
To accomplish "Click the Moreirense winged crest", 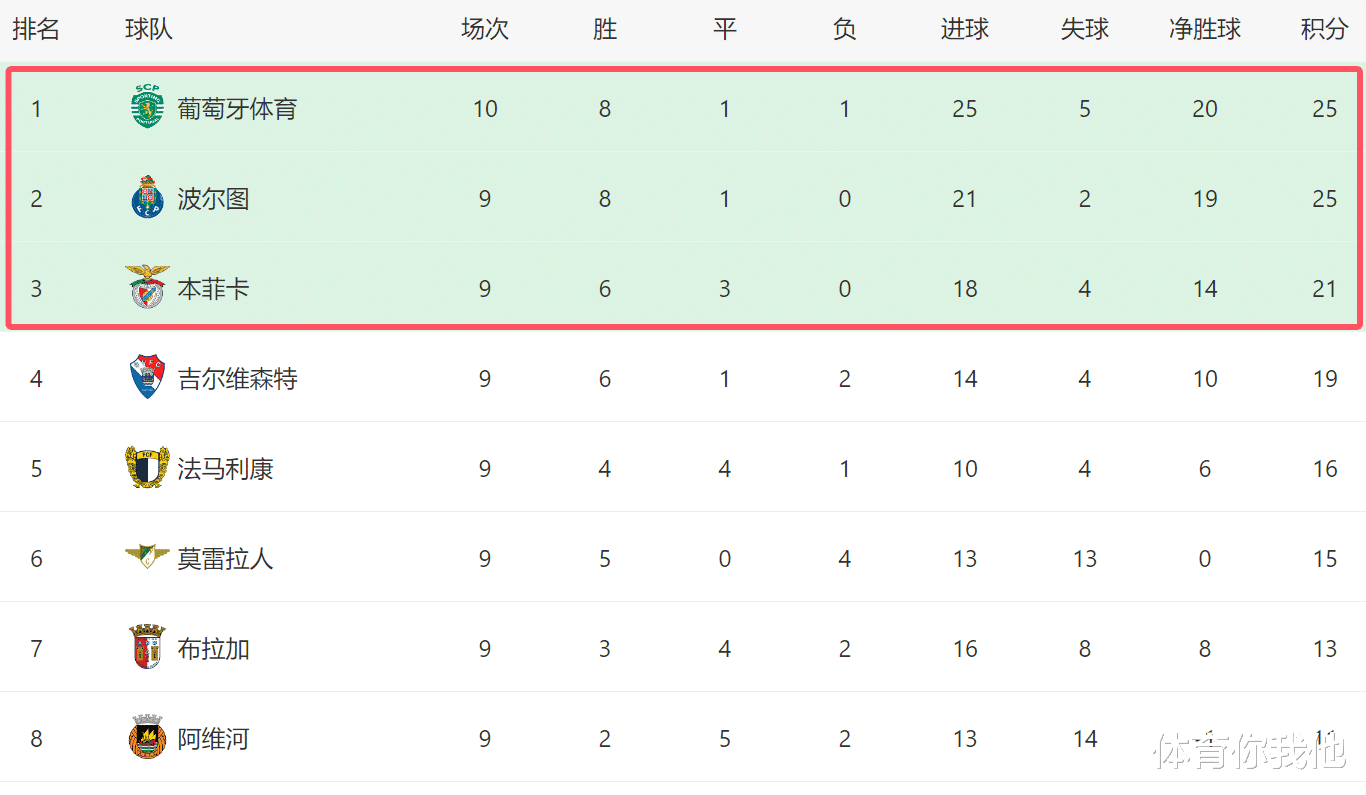I will point(147,557).
